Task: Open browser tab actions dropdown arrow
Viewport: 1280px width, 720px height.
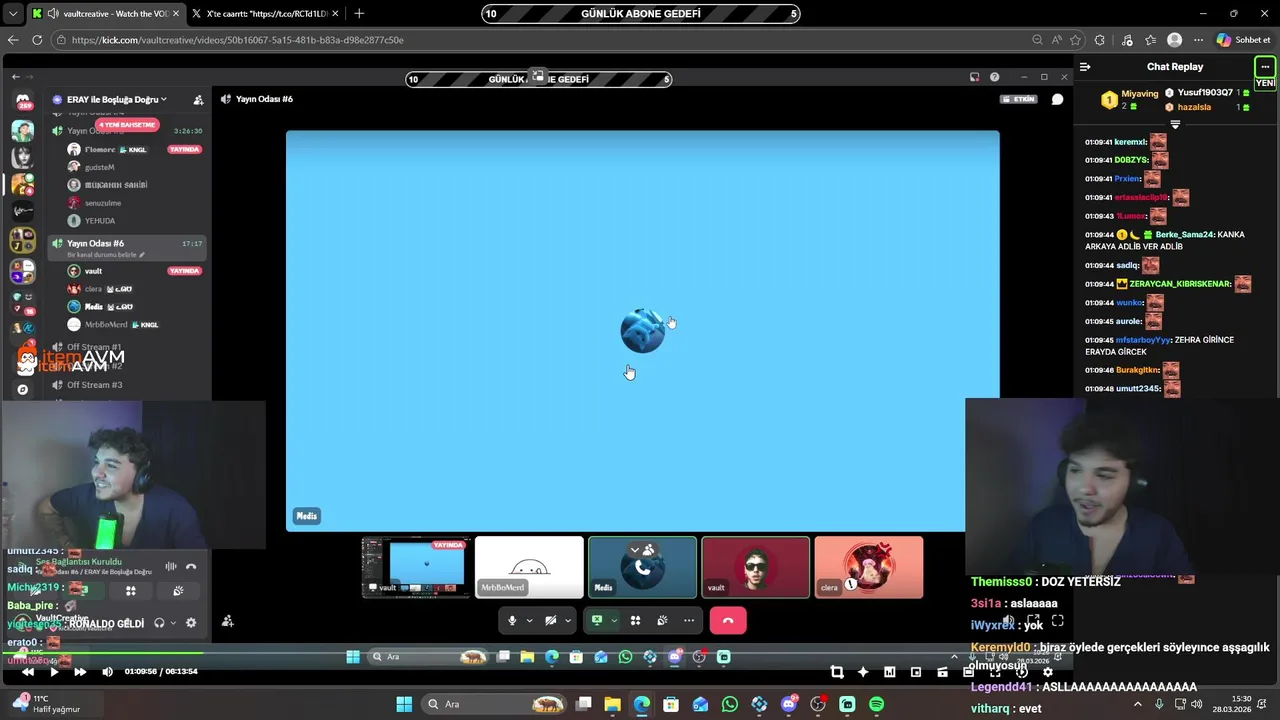Action: coord(13,14)
